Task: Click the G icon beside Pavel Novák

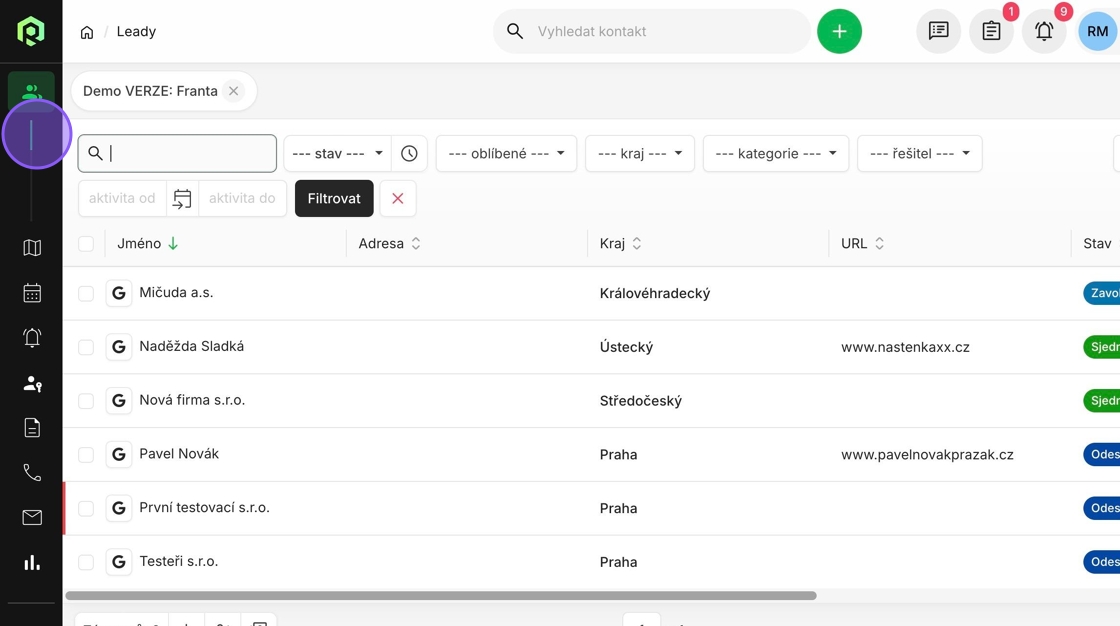Action: 119,454
